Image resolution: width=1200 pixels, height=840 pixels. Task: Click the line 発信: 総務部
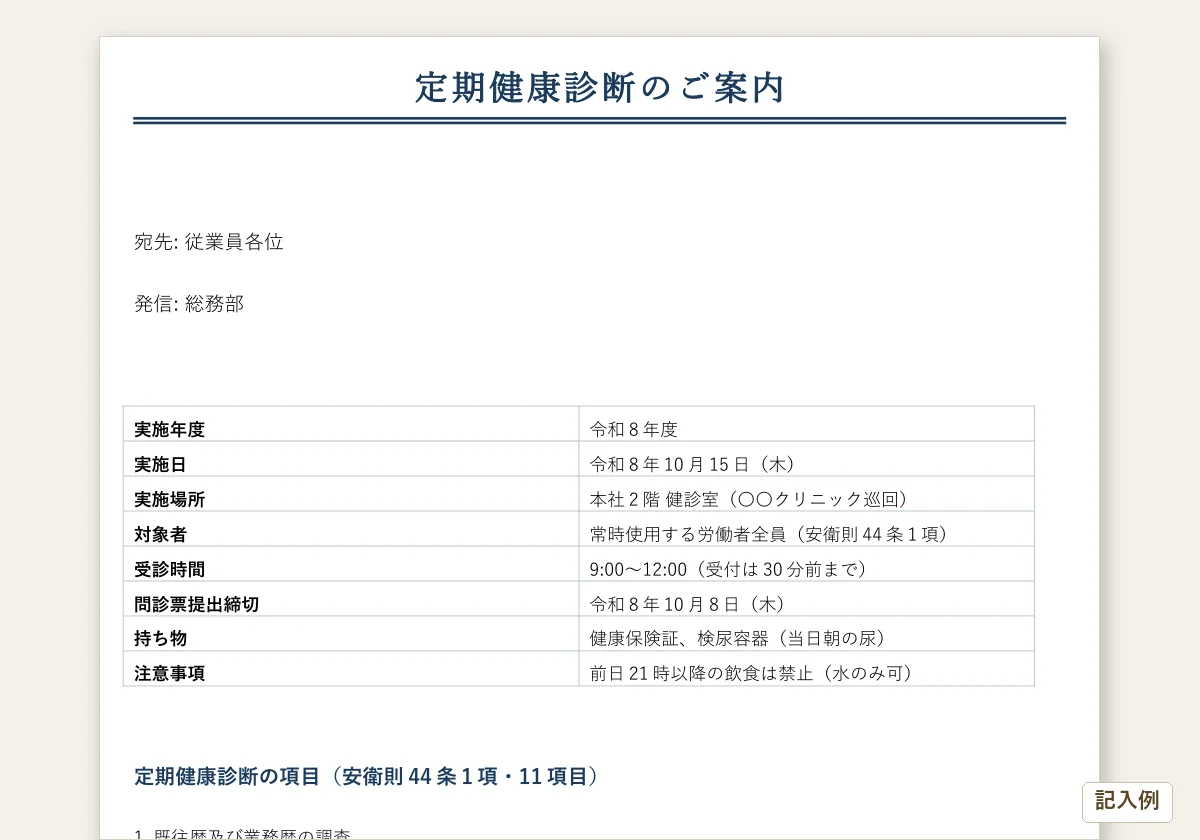pos(189,304)
